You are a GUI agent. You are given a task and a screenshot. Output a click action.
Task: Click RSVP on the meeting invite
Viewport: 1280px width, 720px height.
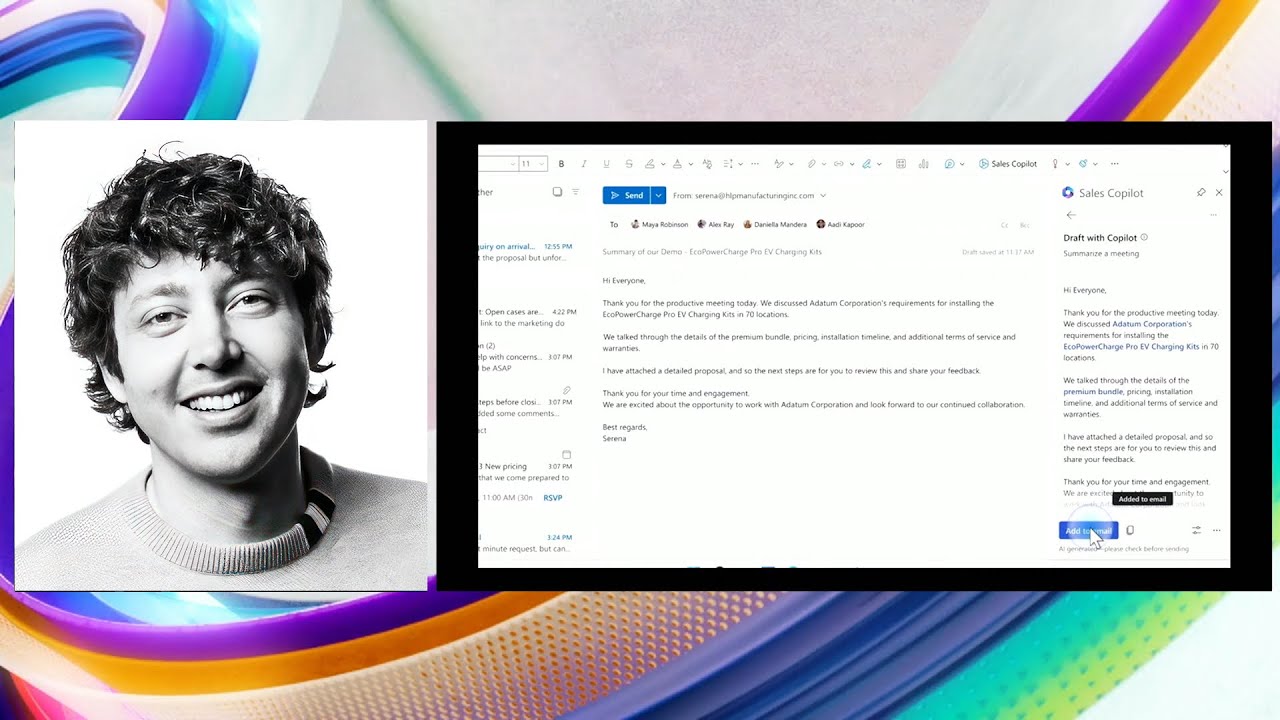coord(552,498)
